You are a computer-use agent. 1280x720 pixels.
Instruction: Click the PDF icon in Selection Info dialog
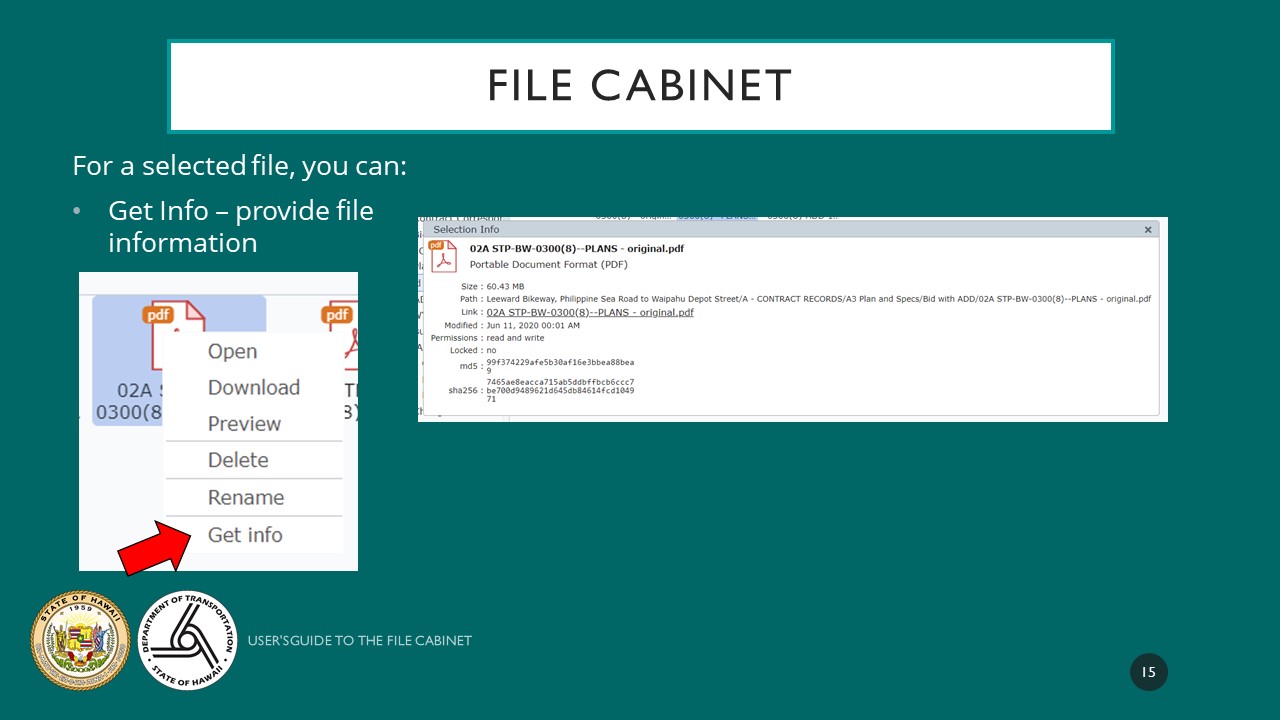(x=442, y=256)
